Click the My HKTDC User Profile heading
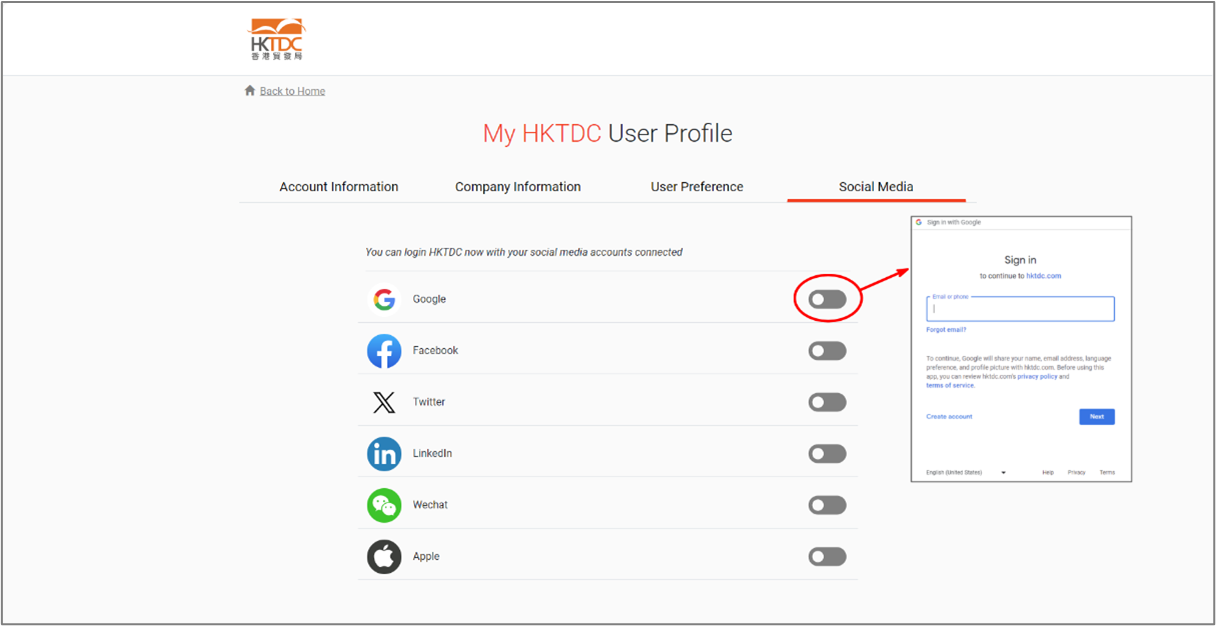Screen dimensions: 1216x626 tap(608, 134)
